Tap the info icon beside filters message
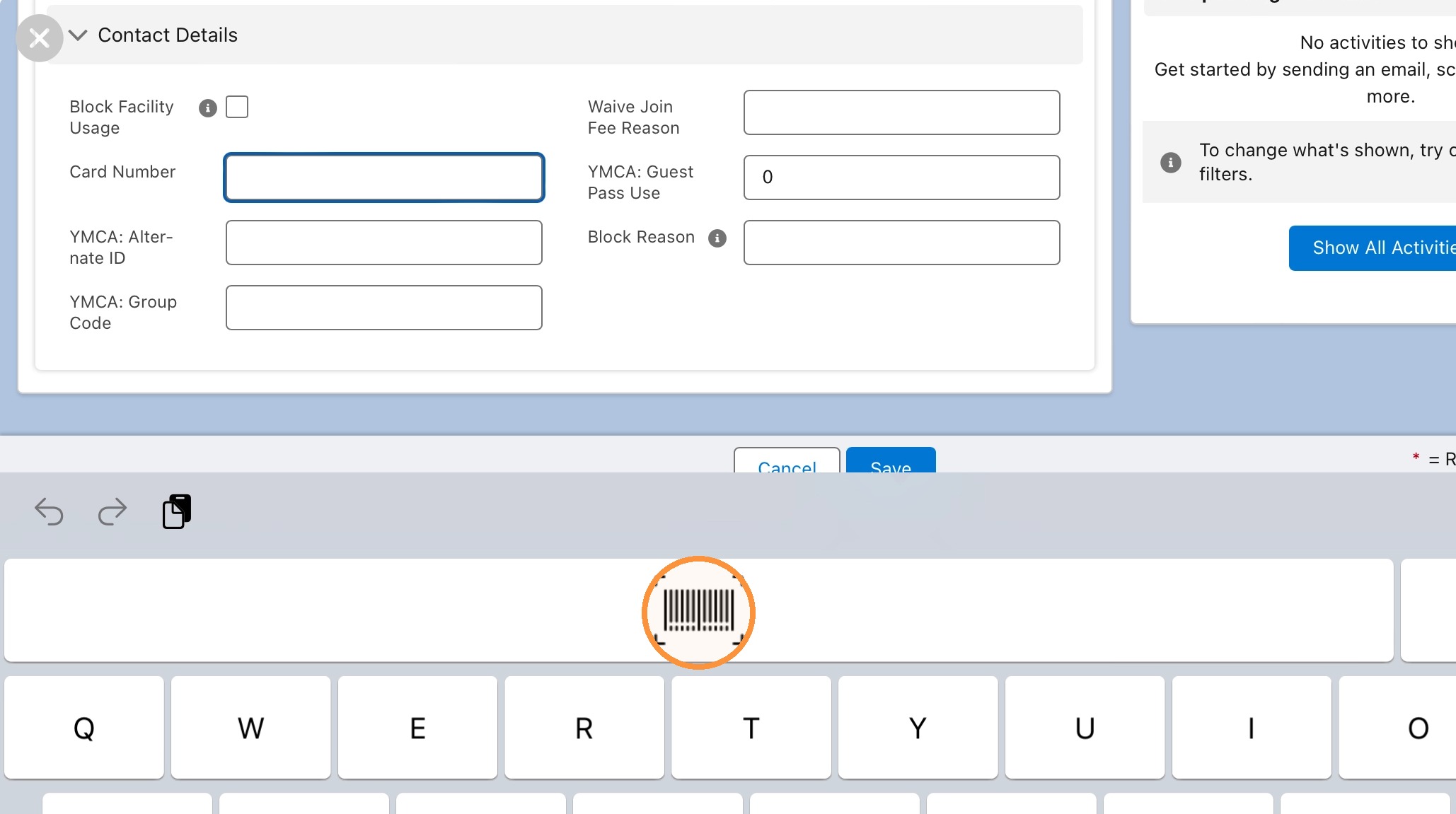Viewport: 1456px width, 814px height. point(1171,163)
